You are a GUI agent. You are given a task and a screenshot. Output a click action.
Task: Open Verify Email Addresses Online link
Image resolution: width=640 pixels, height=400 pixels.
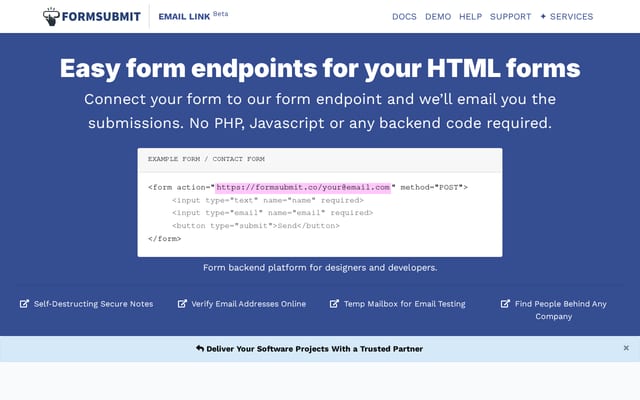(x=249, y=304)
